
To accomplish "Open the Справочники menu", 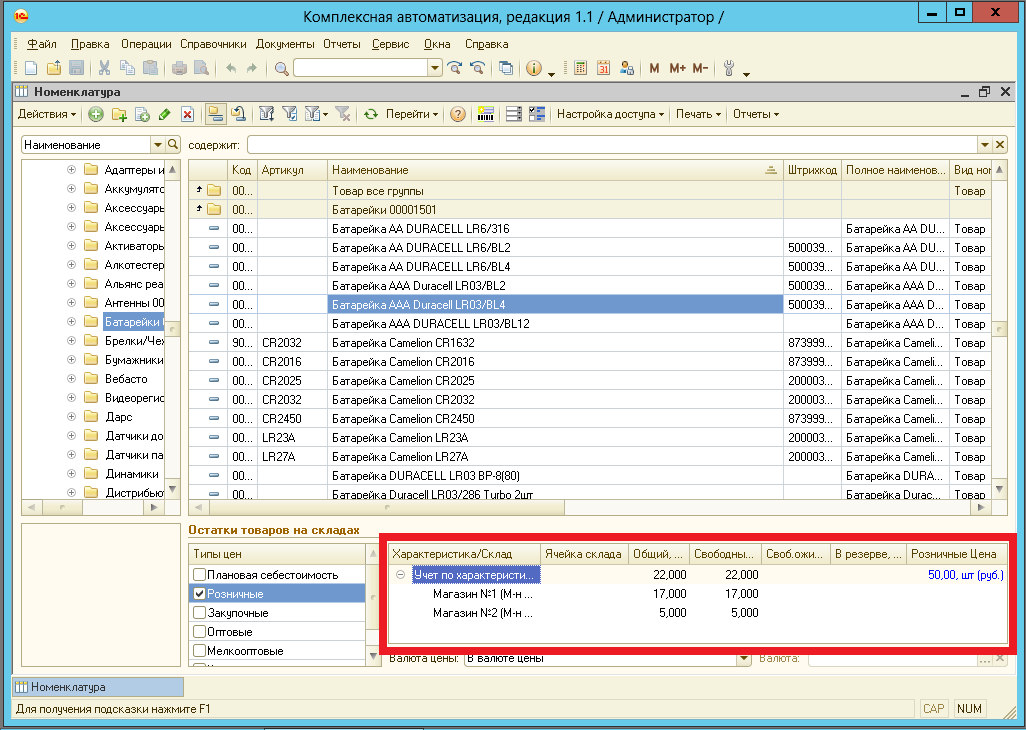I will coord(213,44).
